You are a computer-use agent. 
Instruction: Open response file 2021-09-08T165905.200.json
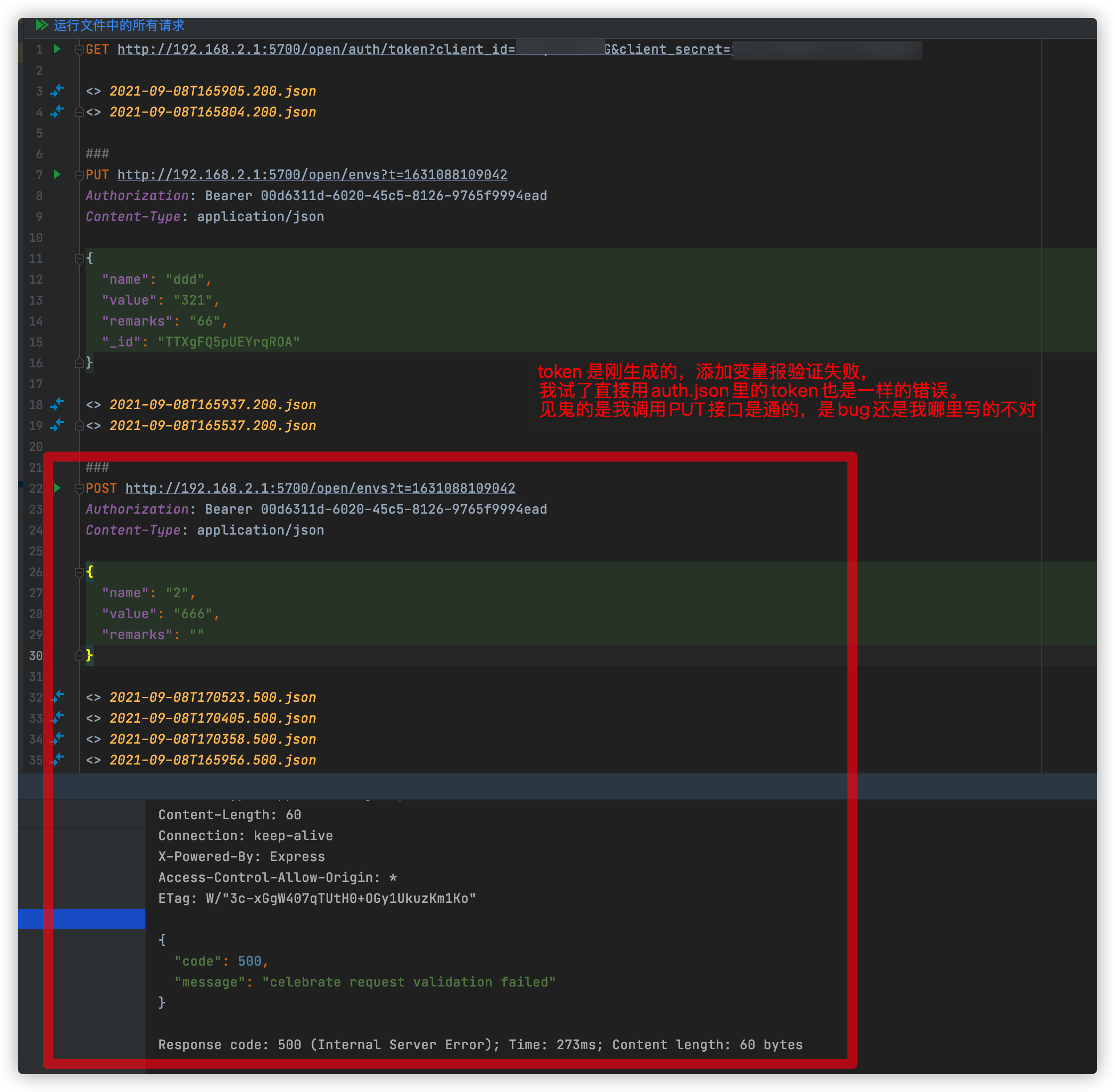click(213, 91)
